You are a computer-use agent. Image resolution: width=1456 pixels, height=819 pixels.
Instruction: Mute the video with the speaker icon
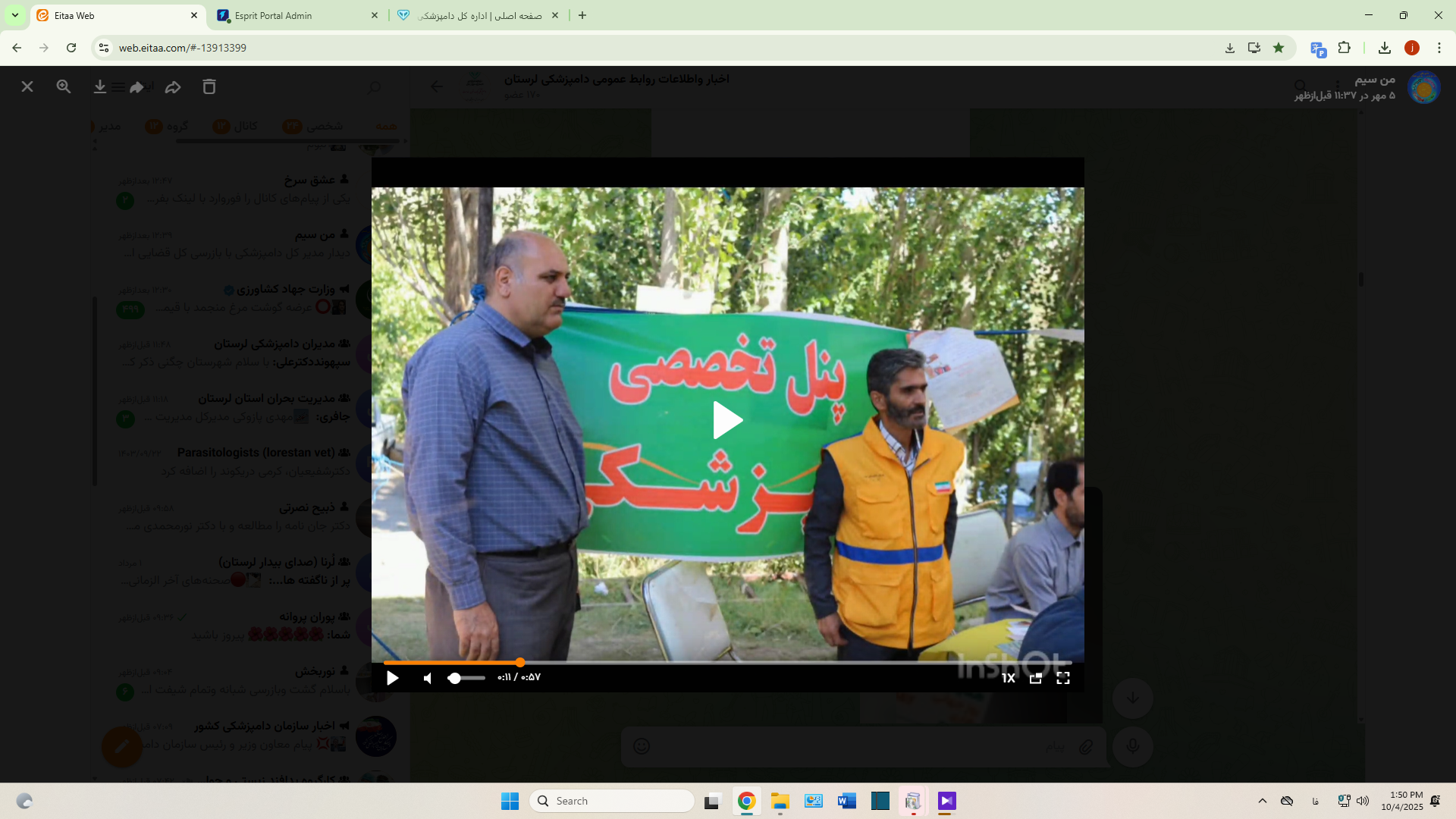coord(428,678)
